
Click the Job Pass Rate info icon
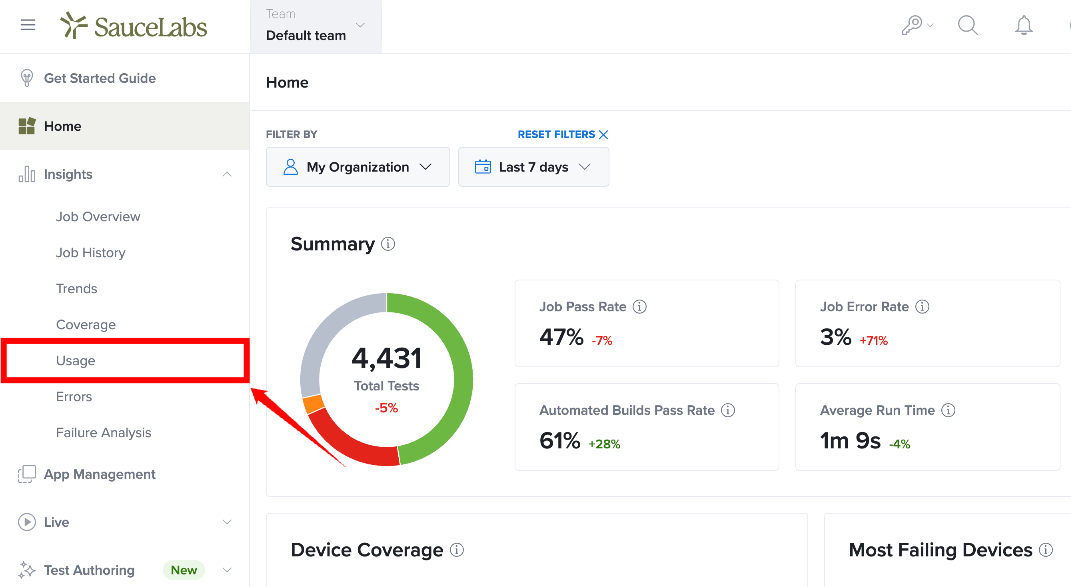point(639,307)
